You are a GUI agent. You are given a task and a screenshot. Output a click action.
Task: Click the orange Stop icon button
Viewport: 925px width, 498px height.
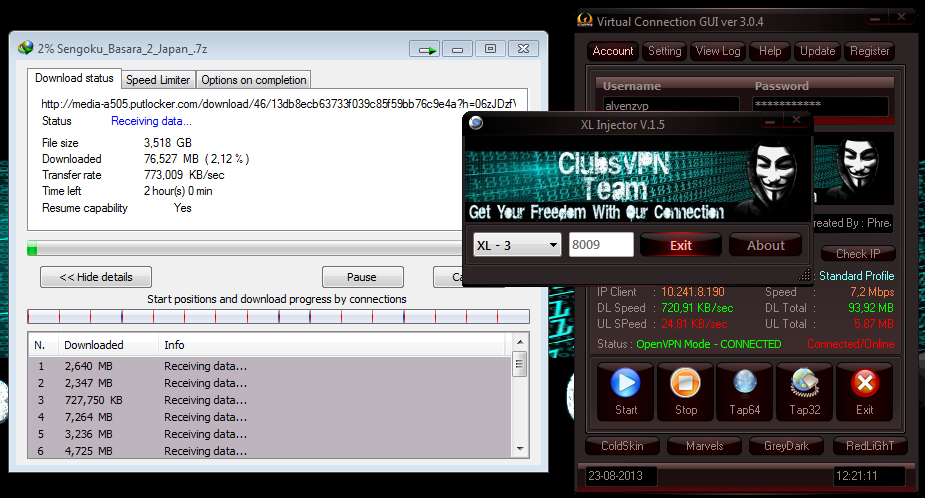point(685,391)
